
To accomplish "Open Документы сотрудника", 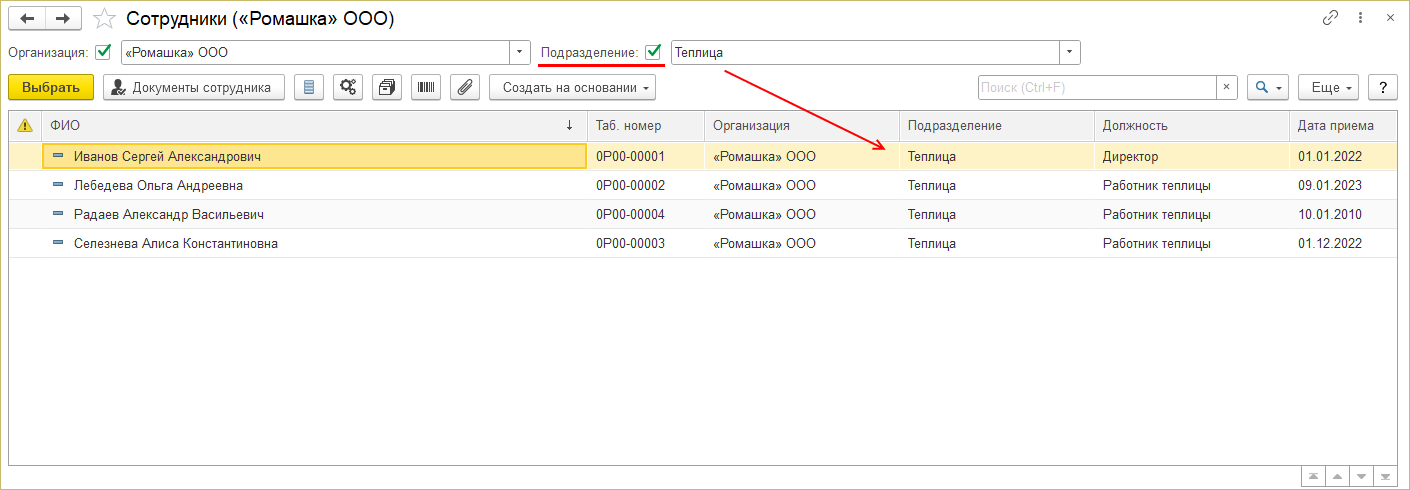I will [194, 88].
